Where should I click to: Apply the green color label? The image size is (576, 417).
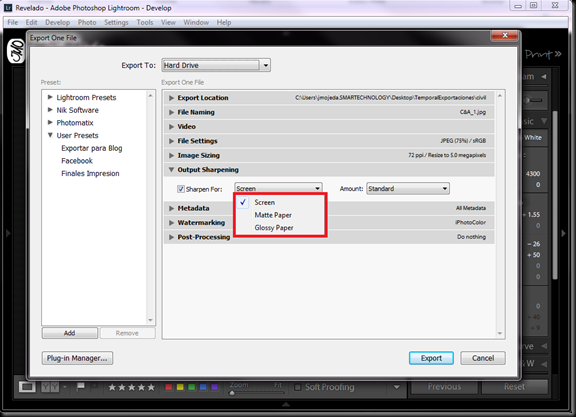(192, 387)
